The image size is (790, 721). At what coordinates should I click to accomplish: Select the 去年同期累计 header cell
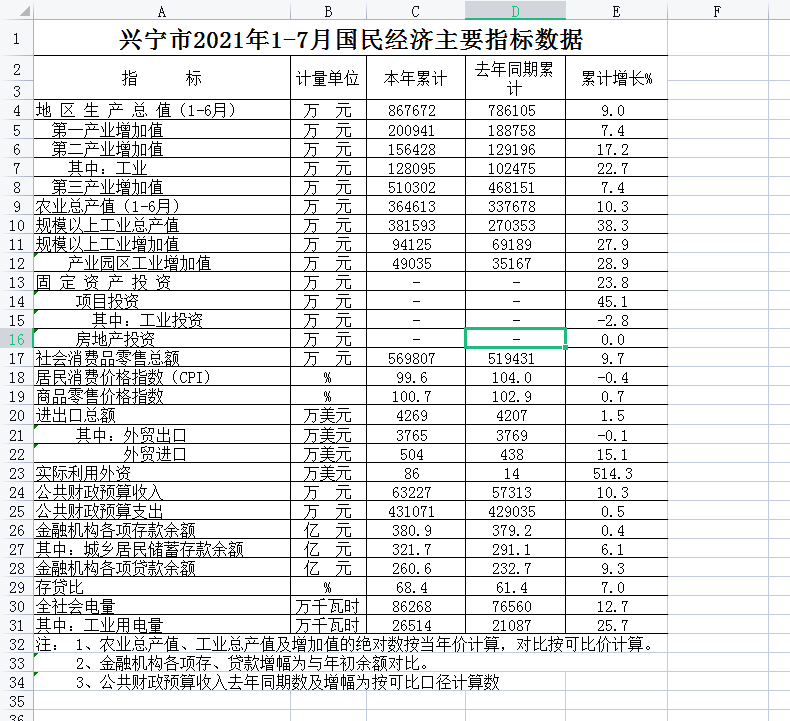[515, 78]
